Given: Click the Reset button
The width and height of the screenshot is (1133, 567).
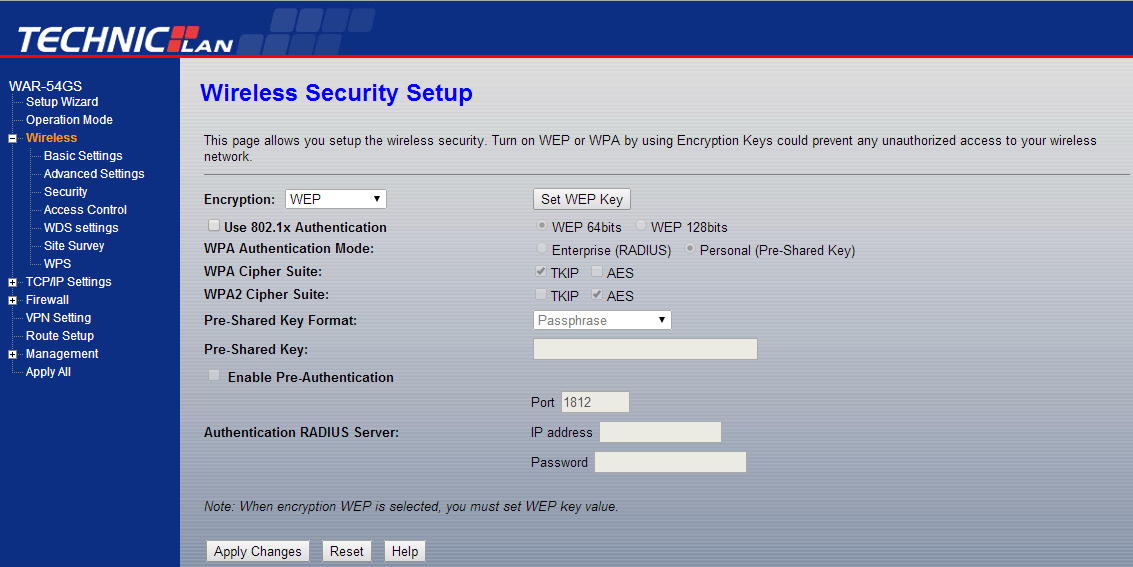Looking at the screenshot, I should pyautogui.click(x=347, y=551).
